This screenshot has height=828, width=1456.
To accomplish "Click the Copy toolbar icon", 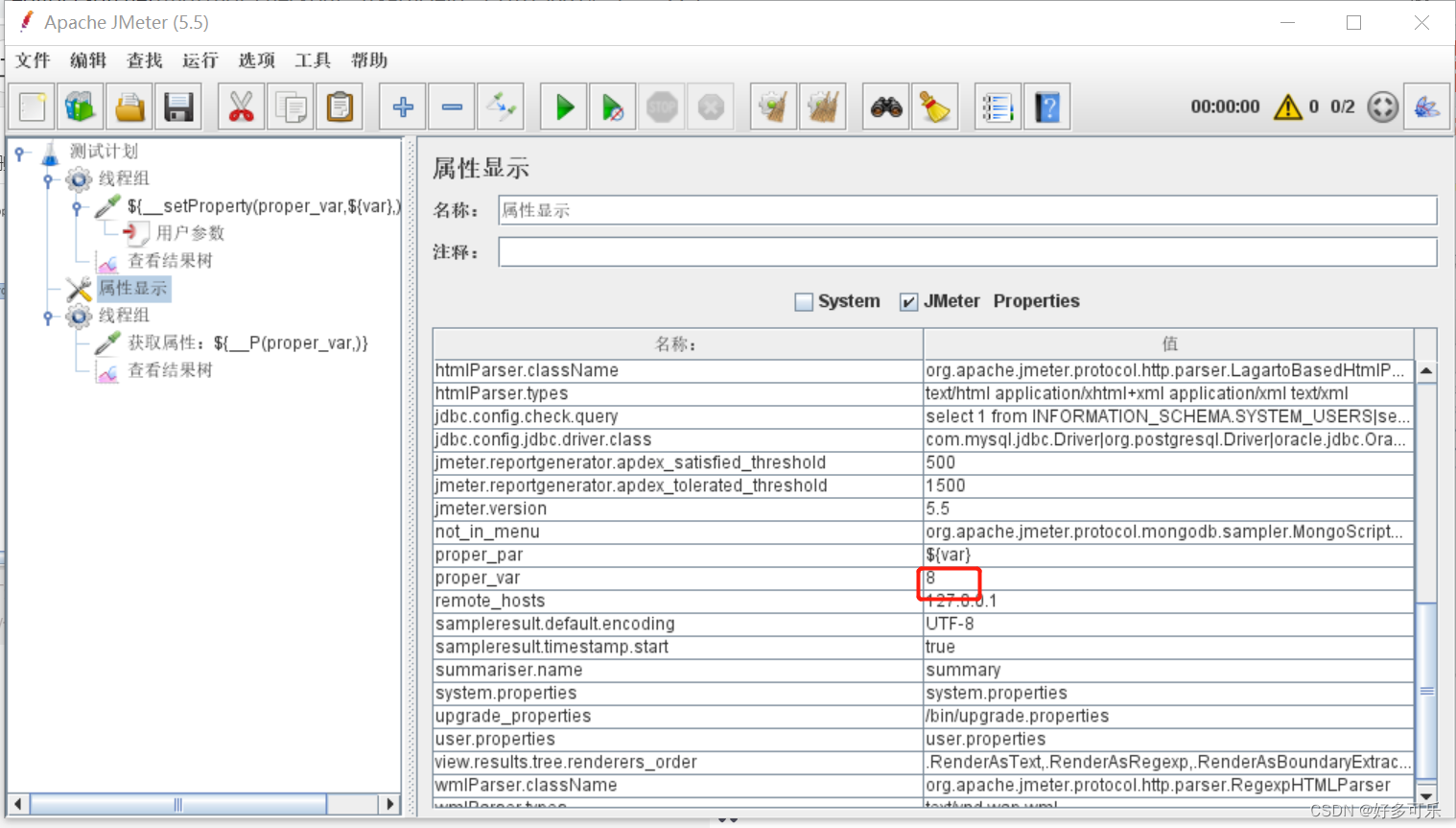I will tap(291, 106).
